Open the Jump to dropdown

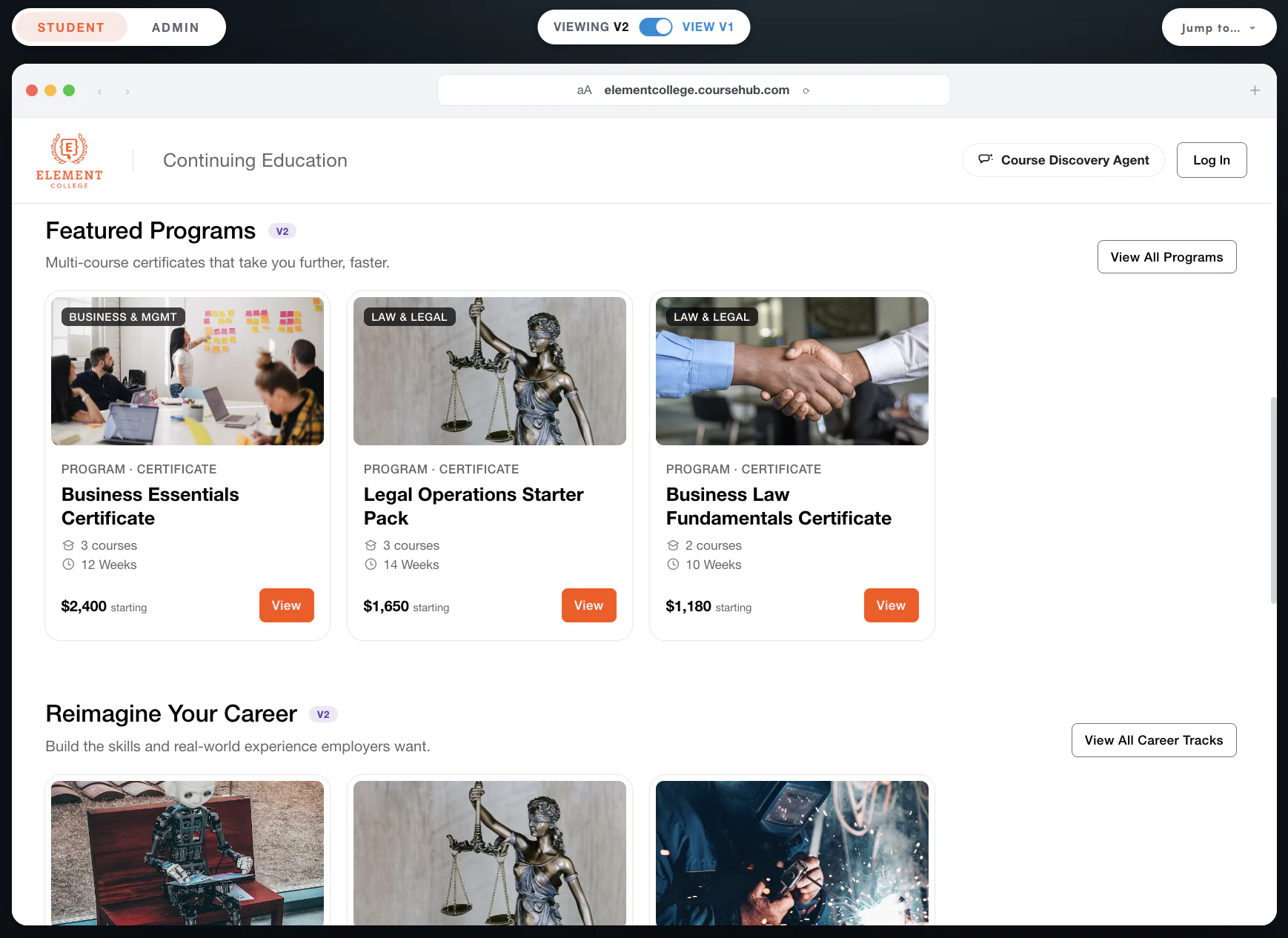tap(1218, 27)
